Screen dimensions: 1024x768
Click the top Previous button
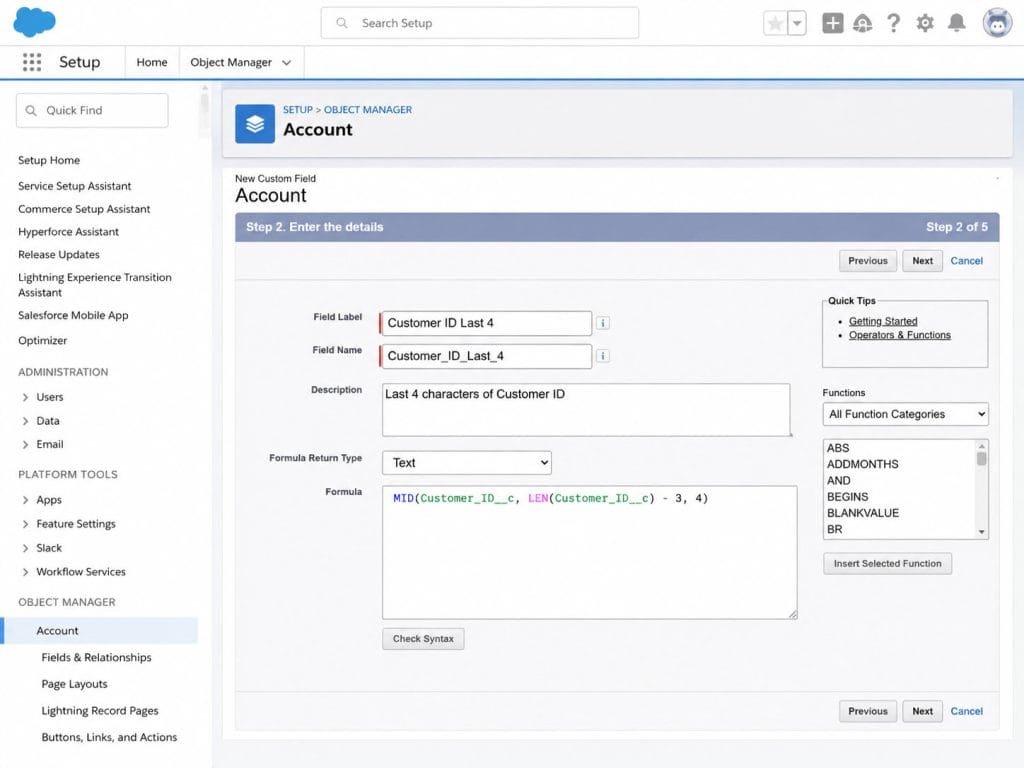[x=867, y=261]
